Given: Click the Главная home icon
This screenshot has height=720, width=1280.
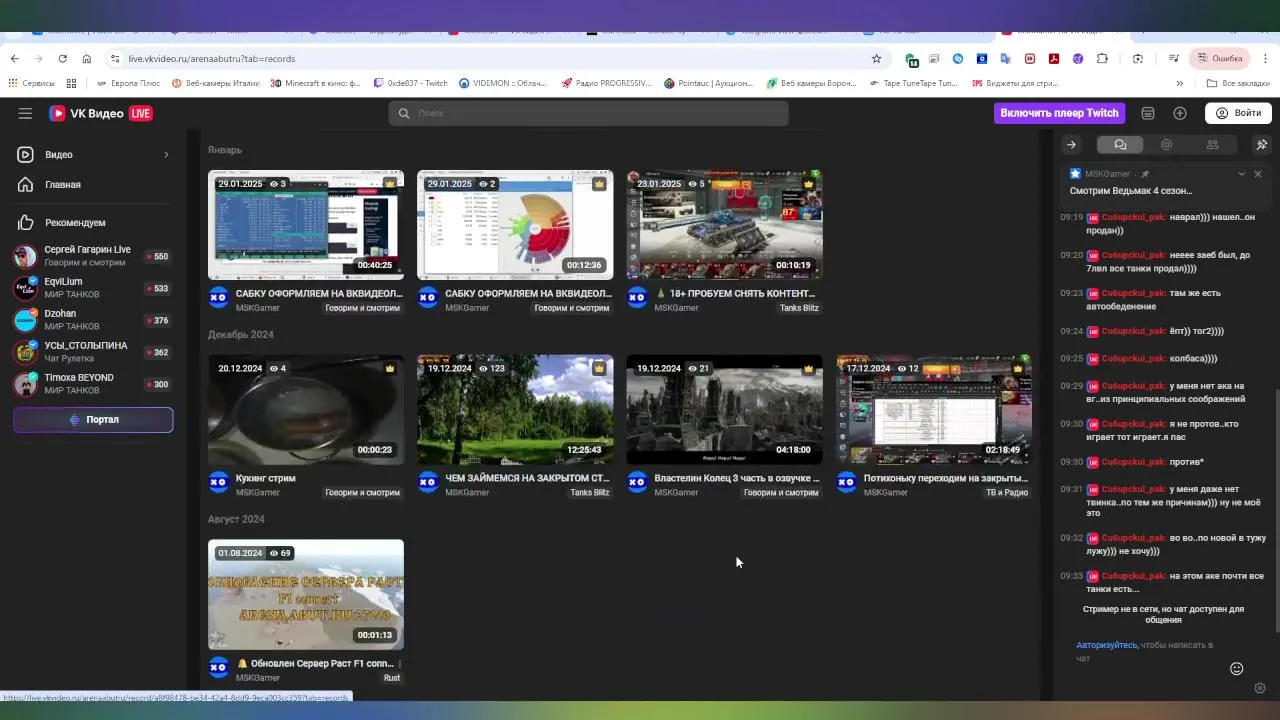Looking at the screenshot, I should point(25,184).
